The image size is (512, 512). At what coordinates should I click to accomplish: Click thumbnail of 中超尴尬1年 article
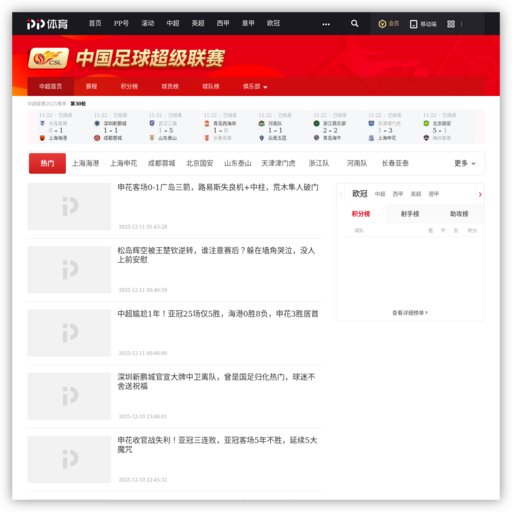(69, 333)
